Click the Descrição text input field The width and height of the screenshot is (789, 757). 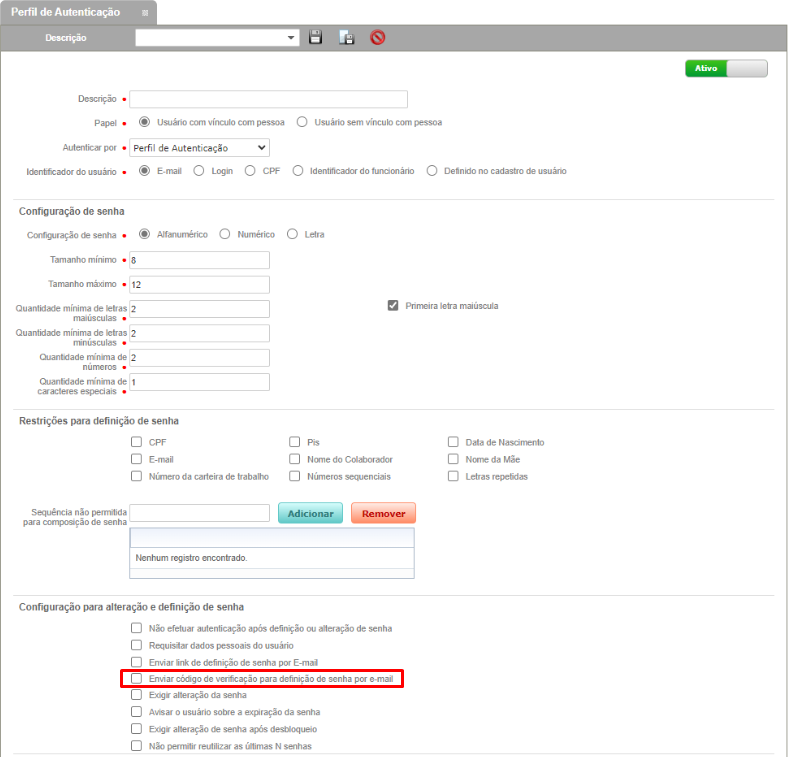coord(268,99)
